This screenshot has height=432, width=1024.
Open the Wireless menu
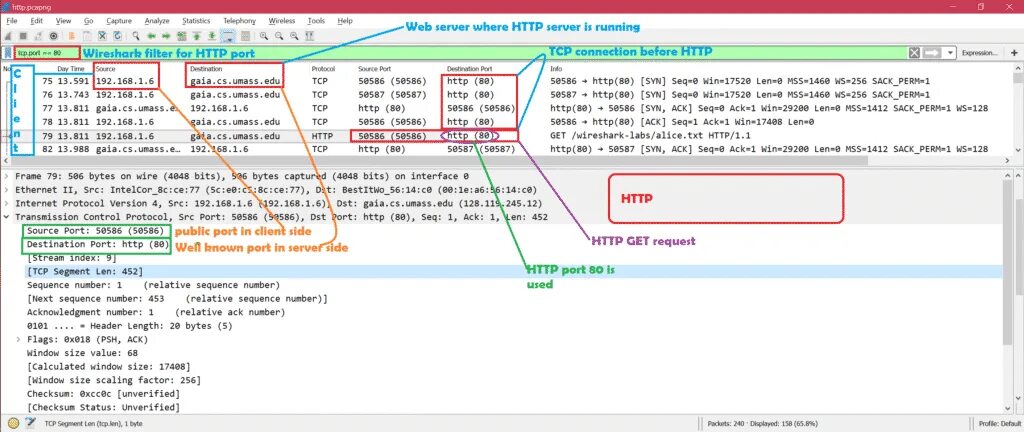click(x=281, y=21)
